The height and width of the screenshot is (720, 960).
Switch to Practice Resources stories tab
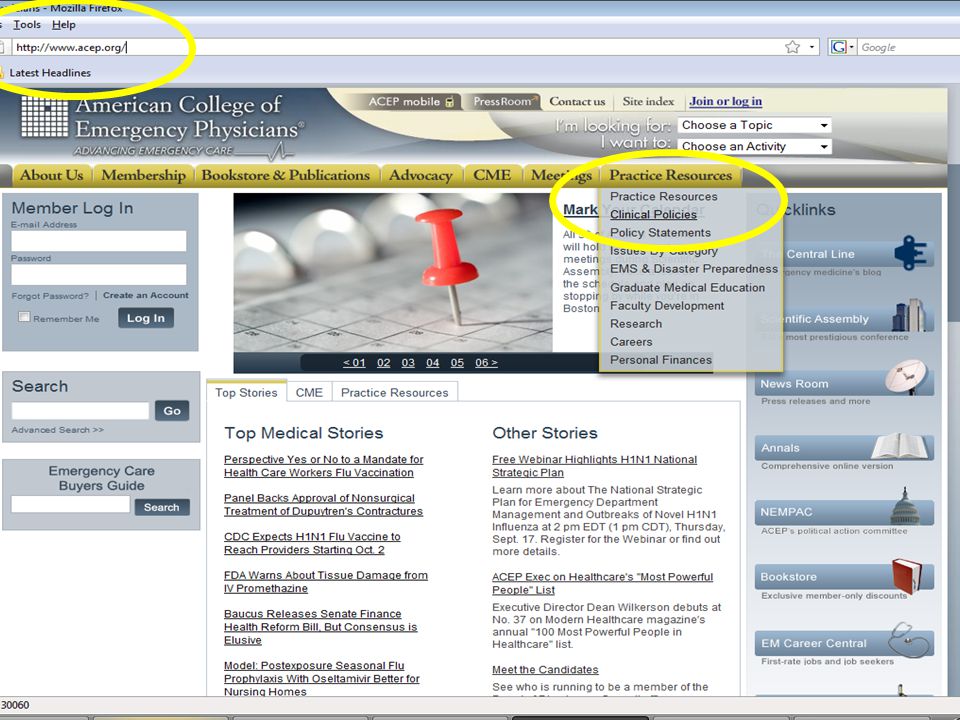395,392
